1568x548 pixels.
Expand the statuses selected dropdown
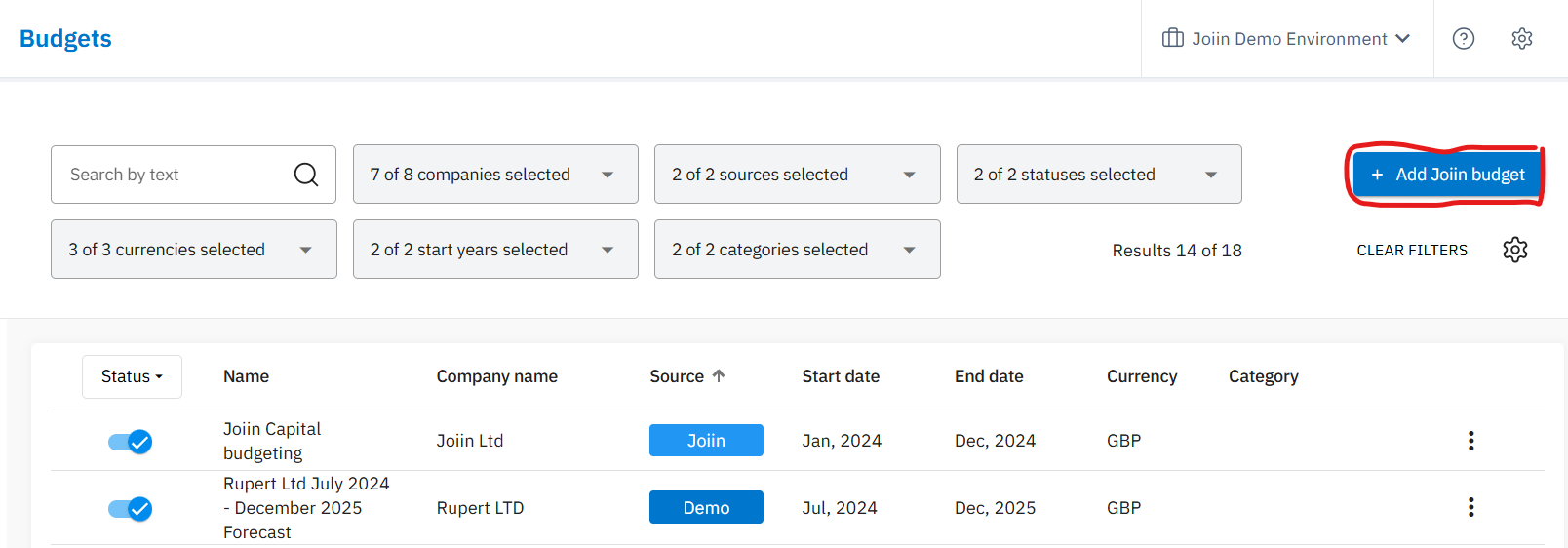[x=1099, y=175]
